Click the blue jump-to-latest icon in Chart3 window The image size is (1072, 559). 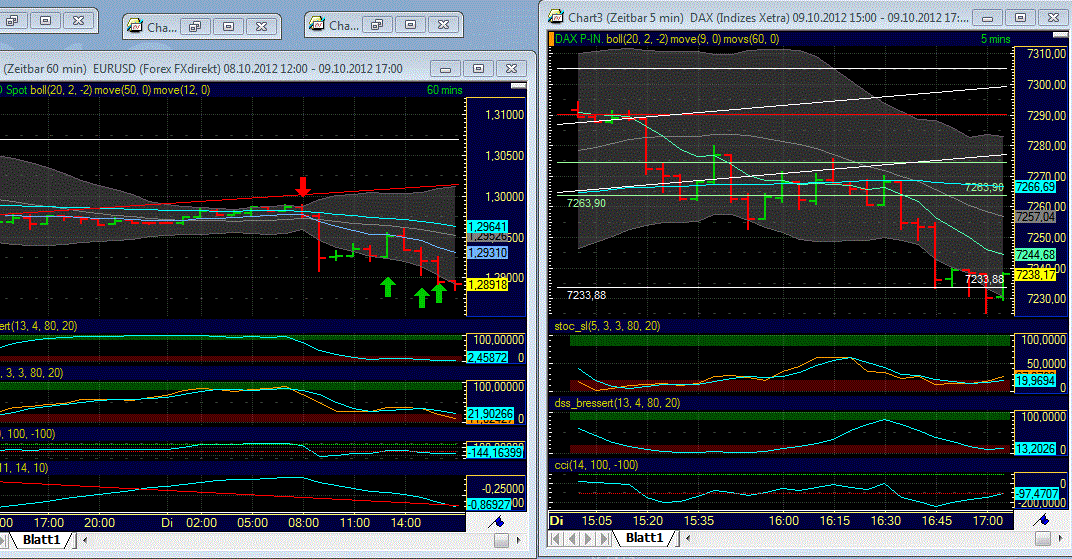[x=1042, y=521]
